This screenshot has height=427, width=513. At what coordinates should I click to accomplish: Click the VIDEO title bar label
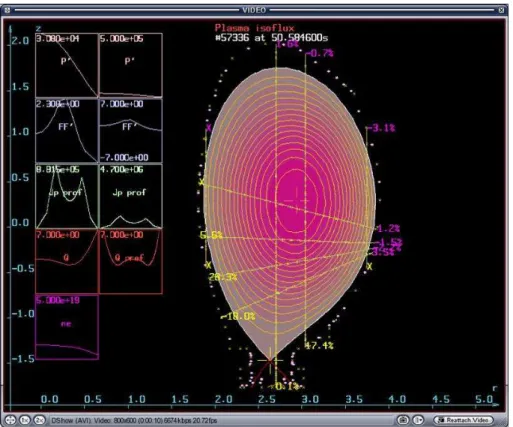254,10
